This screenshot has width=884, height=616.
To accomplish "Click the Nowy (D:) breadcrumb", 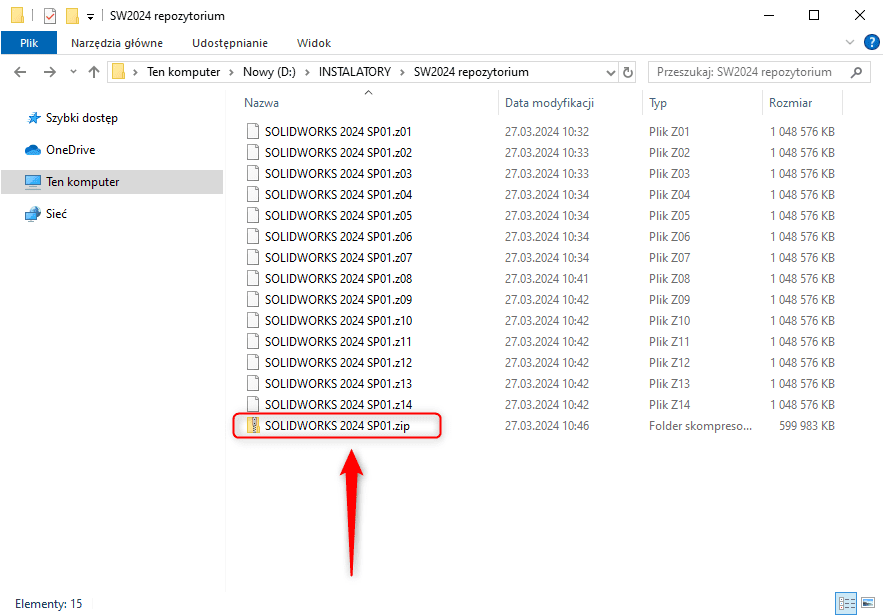I will (x=269, y=72).
